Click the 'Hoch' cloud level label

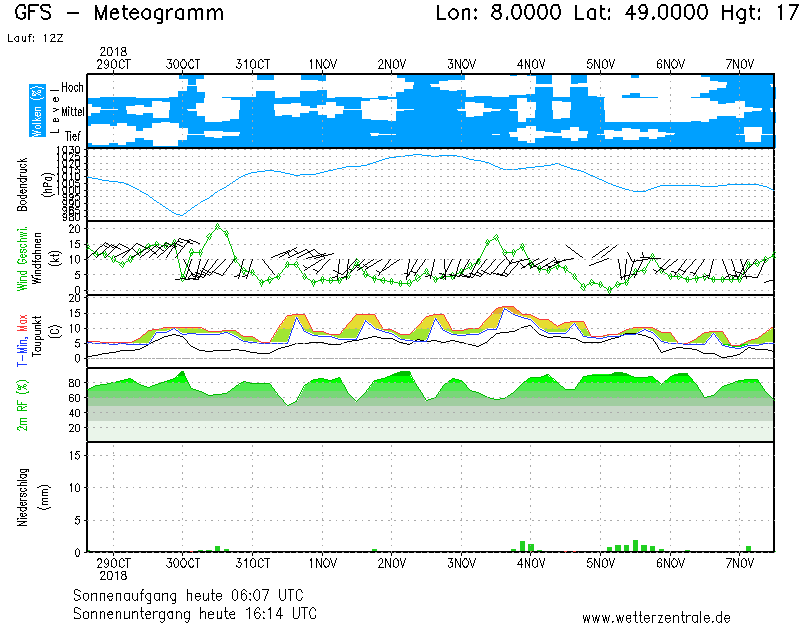tap(72, 87)
